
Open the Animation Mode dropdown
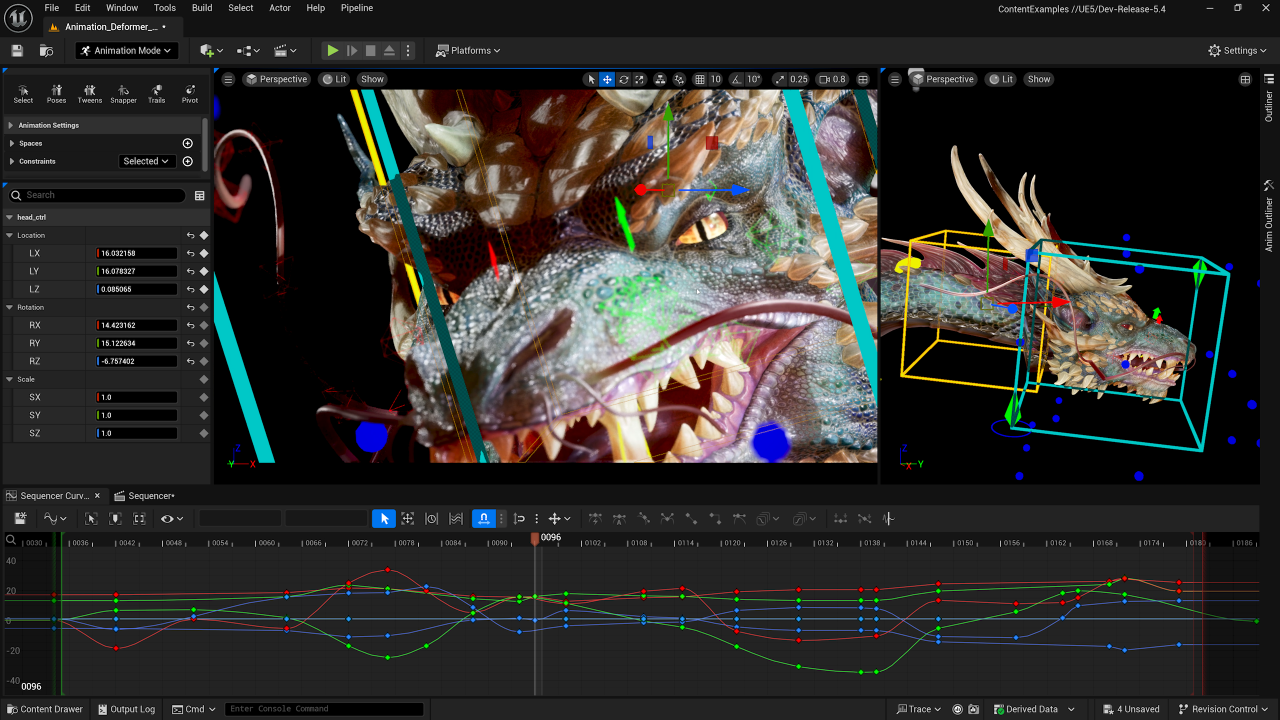point(127,50)
